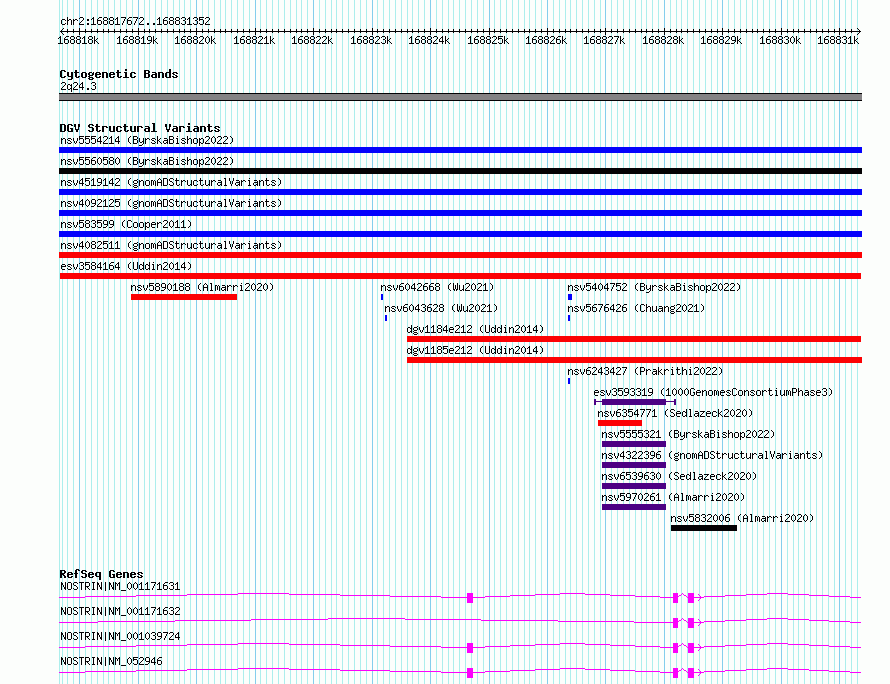Click nsv6243427 (Prakrithi2022) label
Viewport: 890px width, 684px height.
click(645, 371)
